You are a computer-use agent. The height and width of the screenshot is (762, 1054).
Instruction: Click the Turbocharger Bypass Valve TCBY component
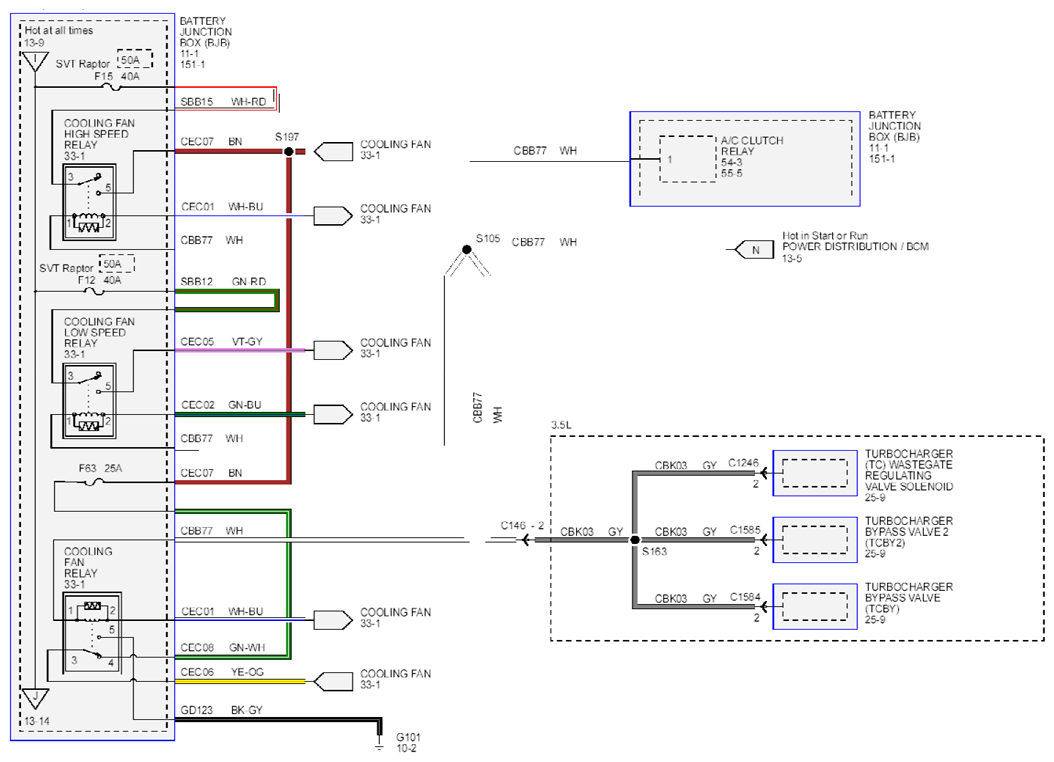click(815, 606)
